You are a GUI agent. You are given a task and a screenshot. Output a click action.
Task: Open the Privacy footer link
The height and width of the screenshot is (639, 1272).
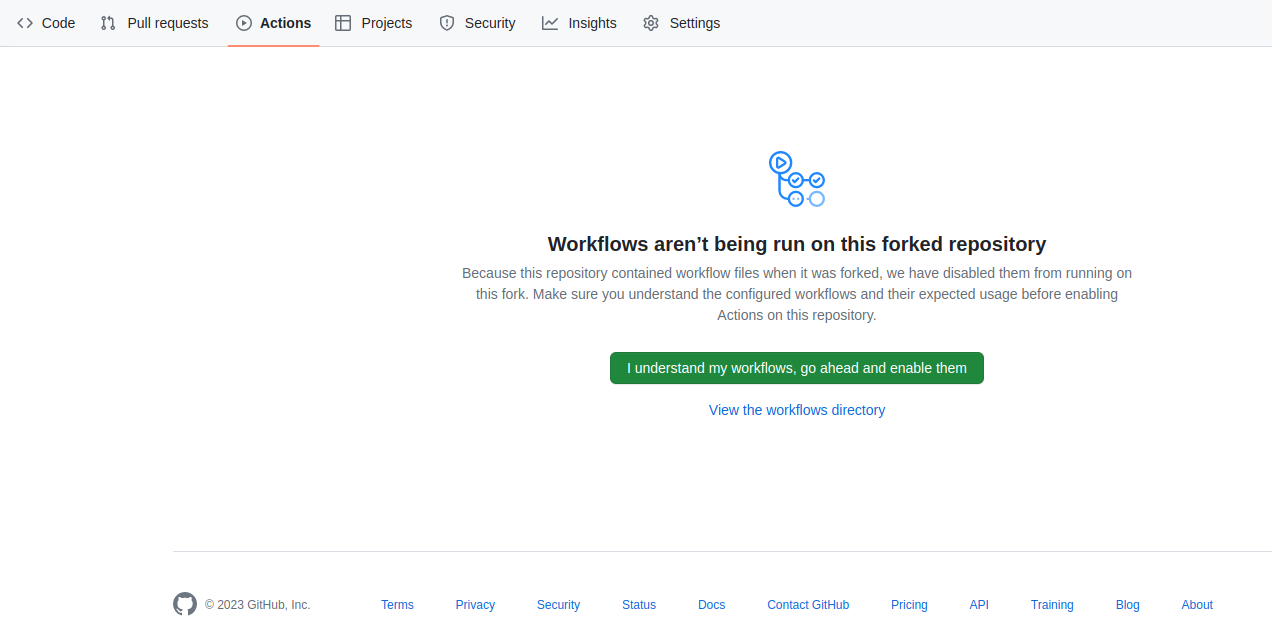[x=475, y=605]
